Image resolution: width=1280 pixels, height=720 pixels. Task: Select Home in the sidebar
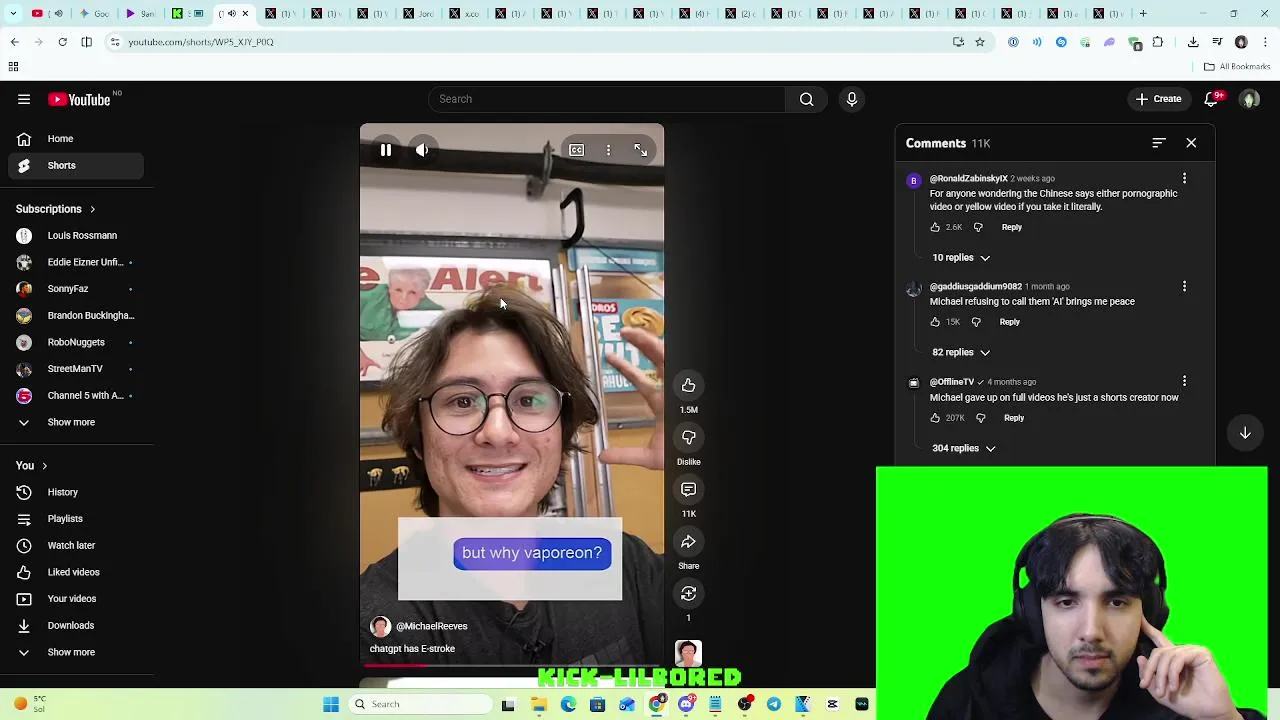[x=76, y=139]
